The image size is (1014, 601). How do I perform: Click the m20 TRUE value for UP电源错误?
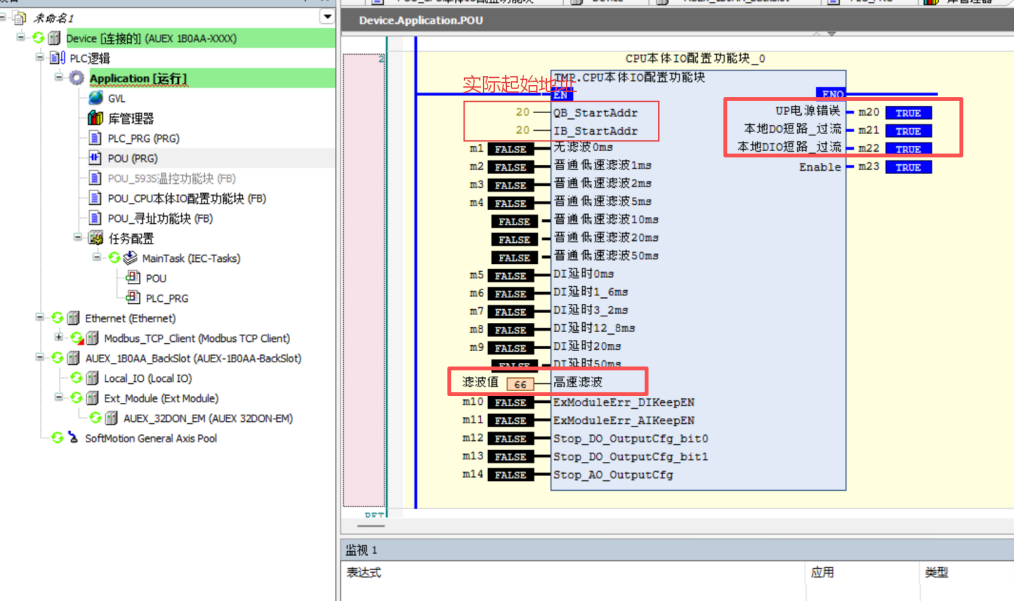909,113
